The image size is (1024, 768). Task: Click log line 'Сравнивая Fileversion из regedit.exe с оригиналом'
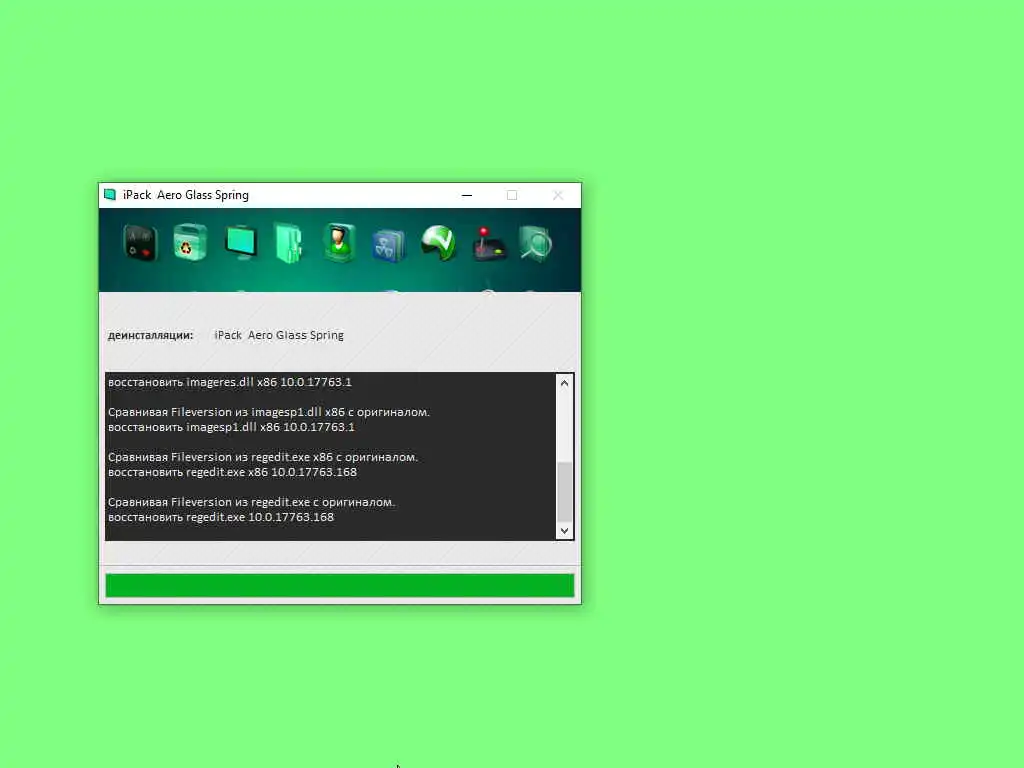click(x=251, y=502)
